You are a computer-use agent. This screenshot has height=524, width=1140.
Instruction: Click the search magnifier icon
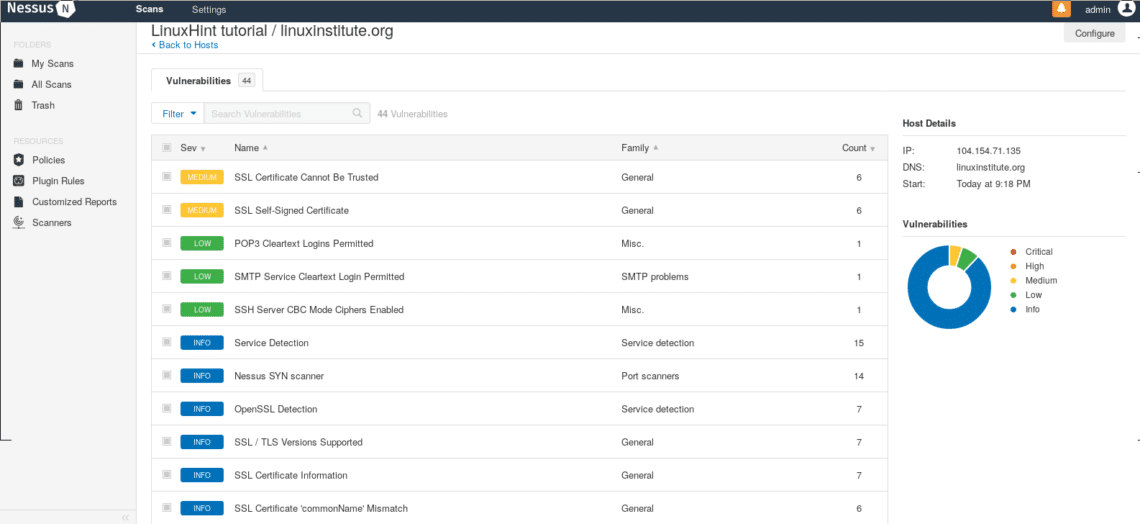[x=357, y=113]
